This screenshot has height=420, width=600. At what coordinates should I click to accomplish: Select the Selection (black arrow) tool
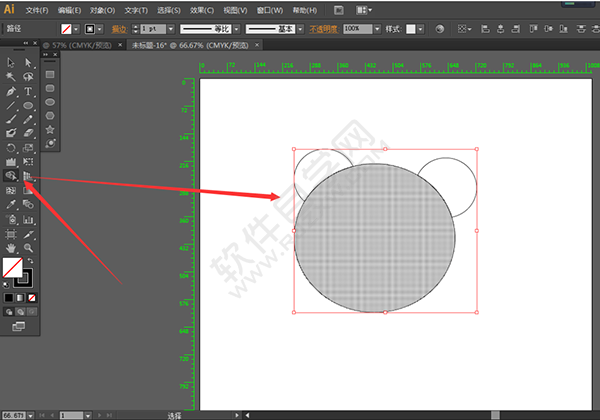(x=11, y=63)
